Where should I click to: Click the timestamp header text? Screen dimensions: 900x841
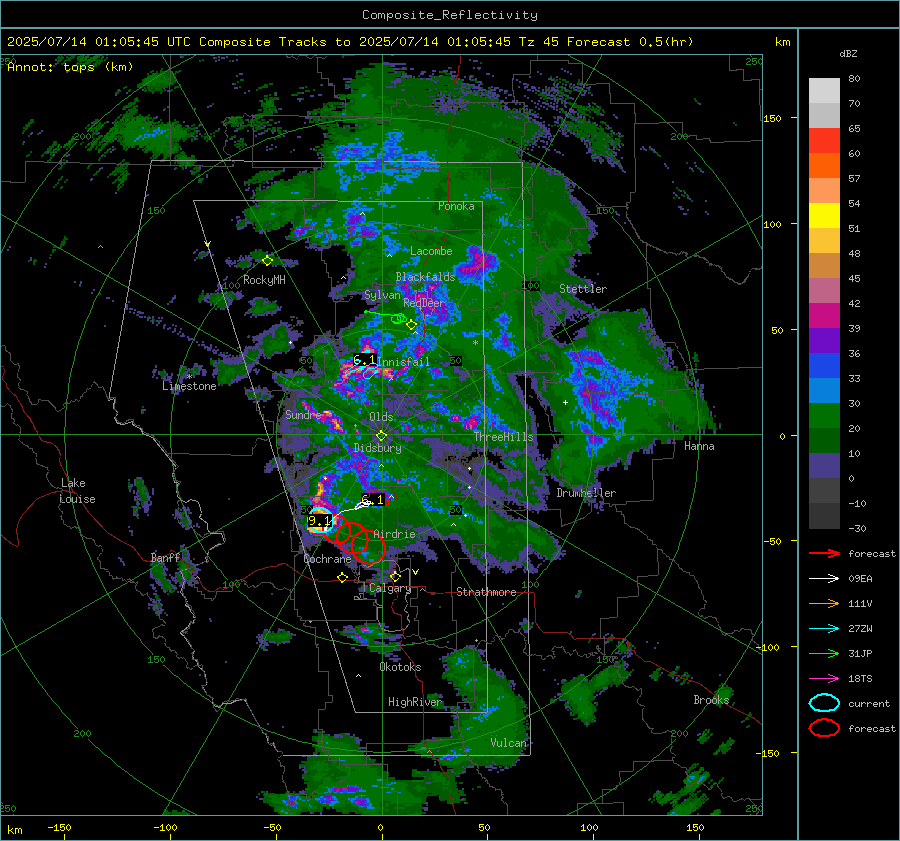click(x=350, y=42)
